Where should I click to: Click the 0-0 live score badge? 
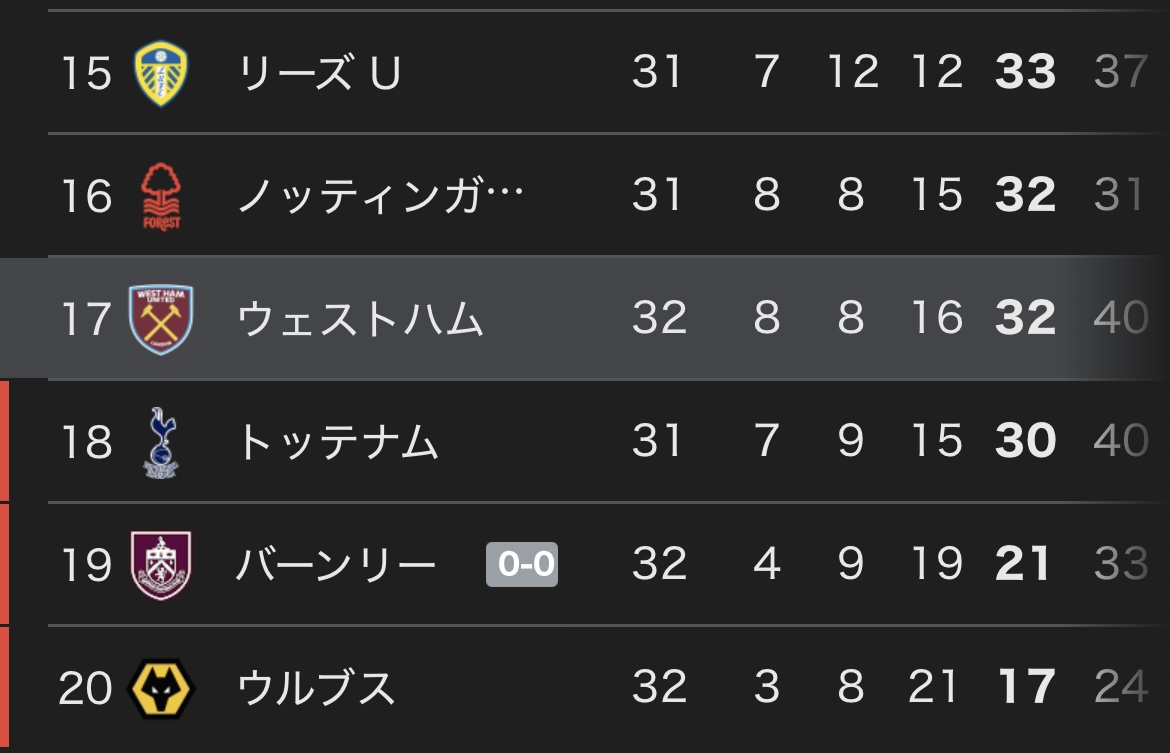(x=522, y=565)
